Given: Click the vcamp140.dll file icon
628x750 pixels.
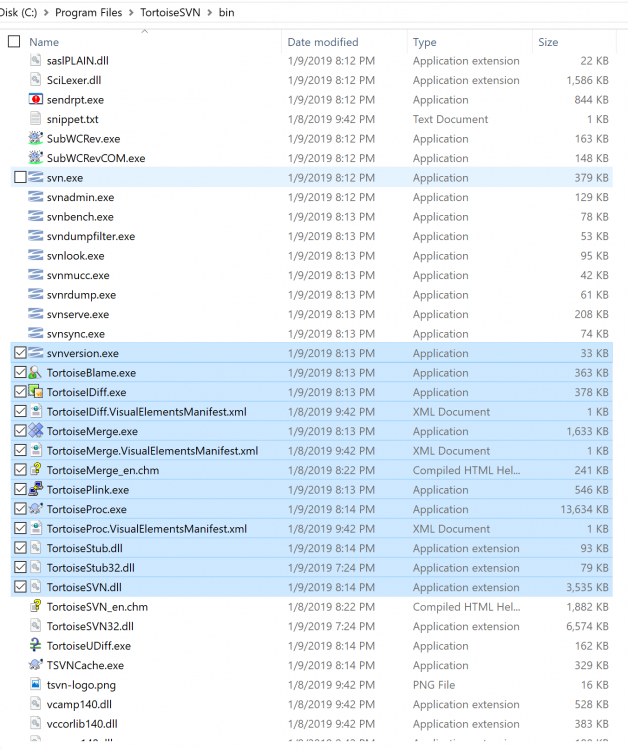Looking at the screenshot, I should tap(35, 704).
